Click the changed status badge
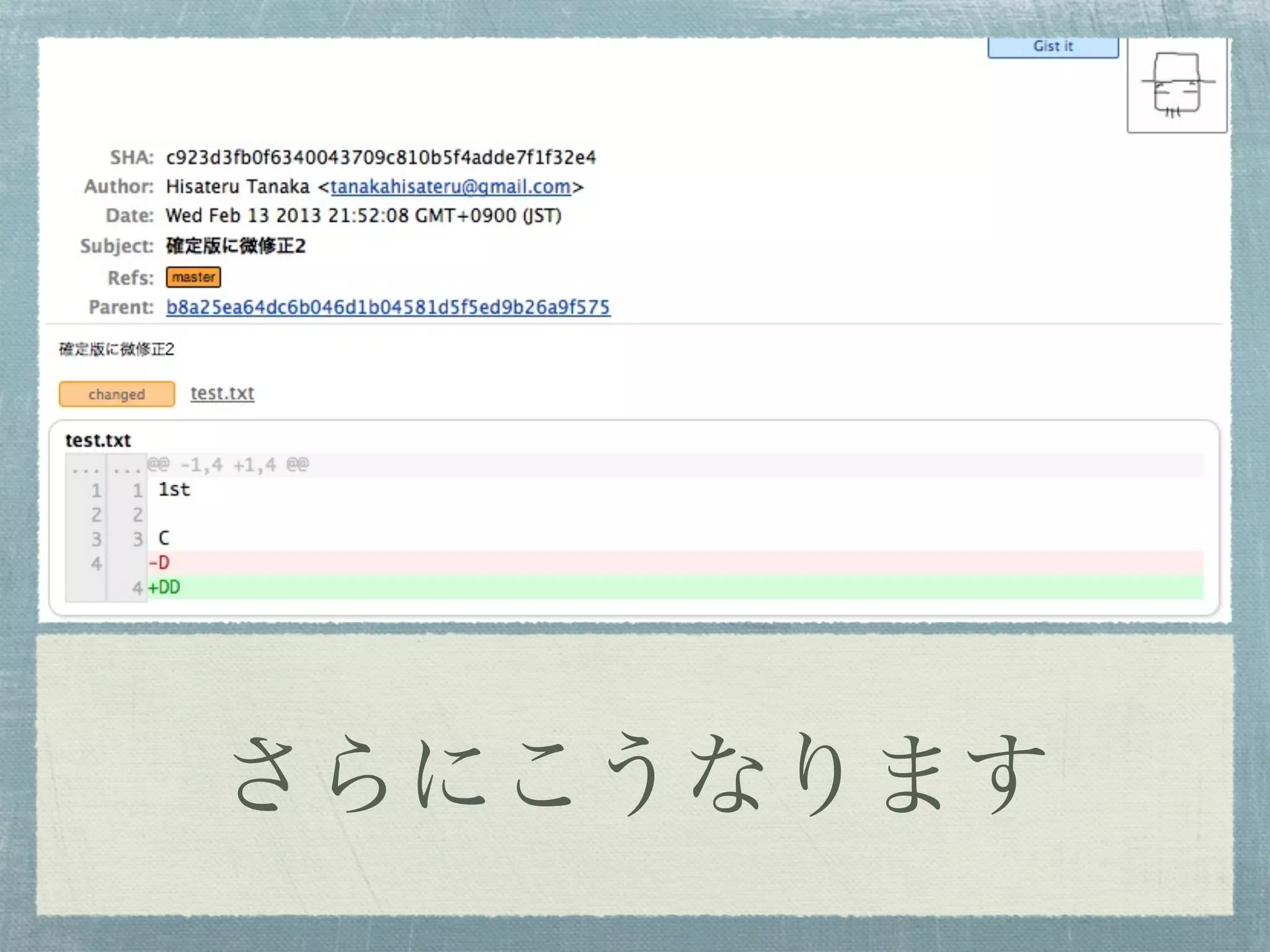This screenshot has width=1270, height=952. (117, 394)
